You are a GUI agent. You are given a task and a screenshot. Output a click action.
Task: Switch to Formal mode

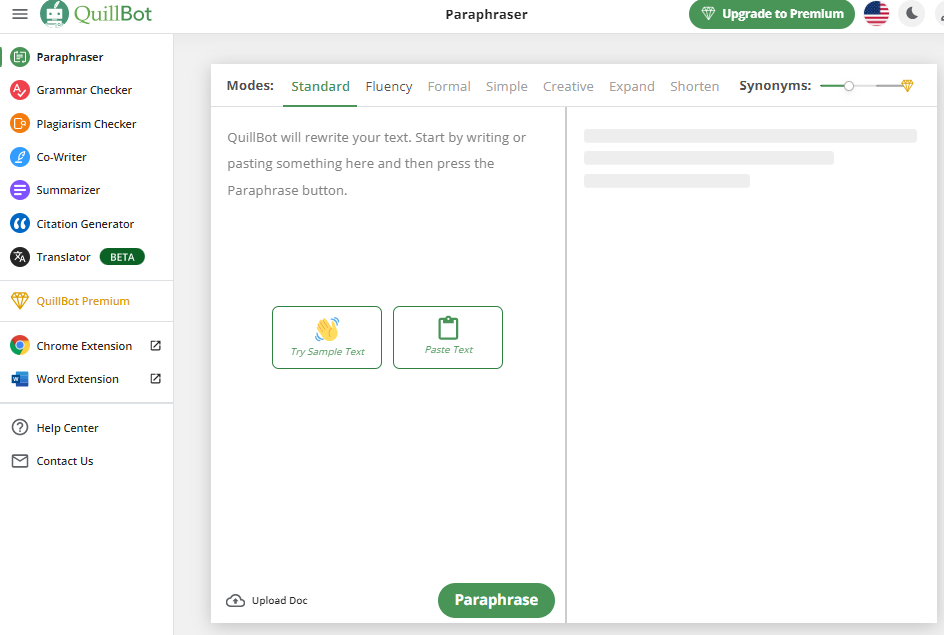(x=449, y=87)
